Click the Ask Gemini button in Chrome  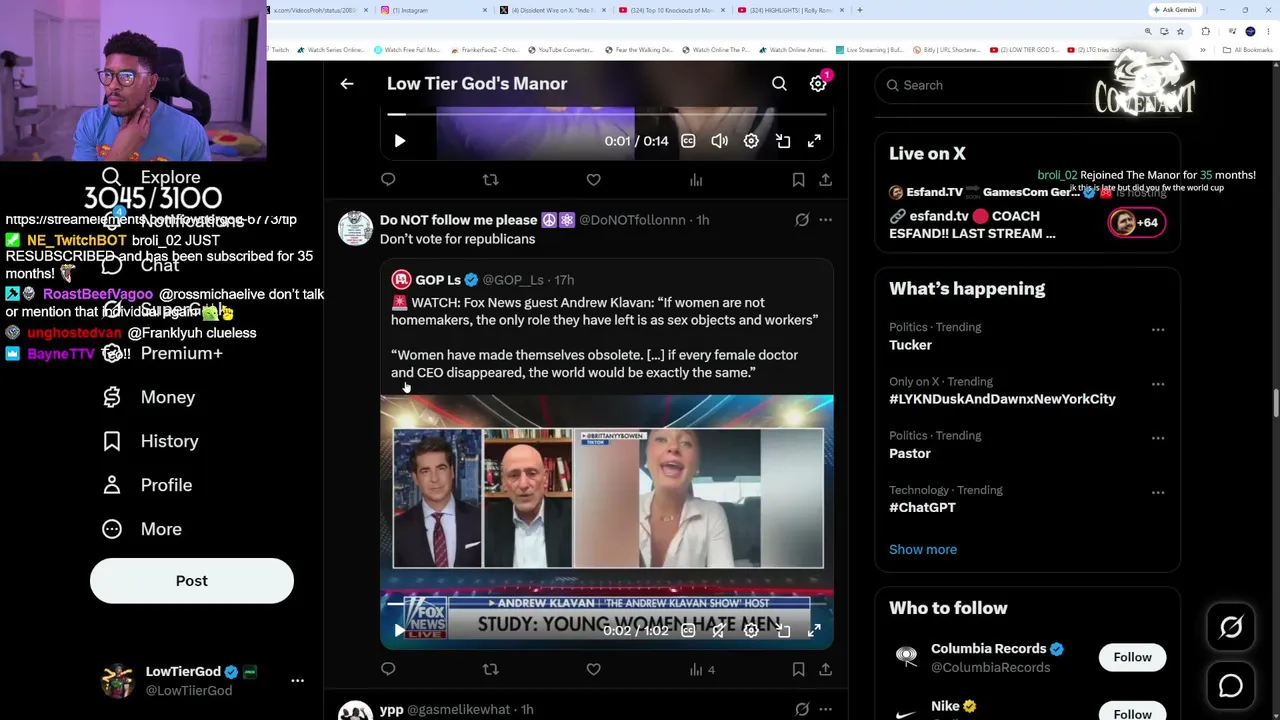point(1175,10)
